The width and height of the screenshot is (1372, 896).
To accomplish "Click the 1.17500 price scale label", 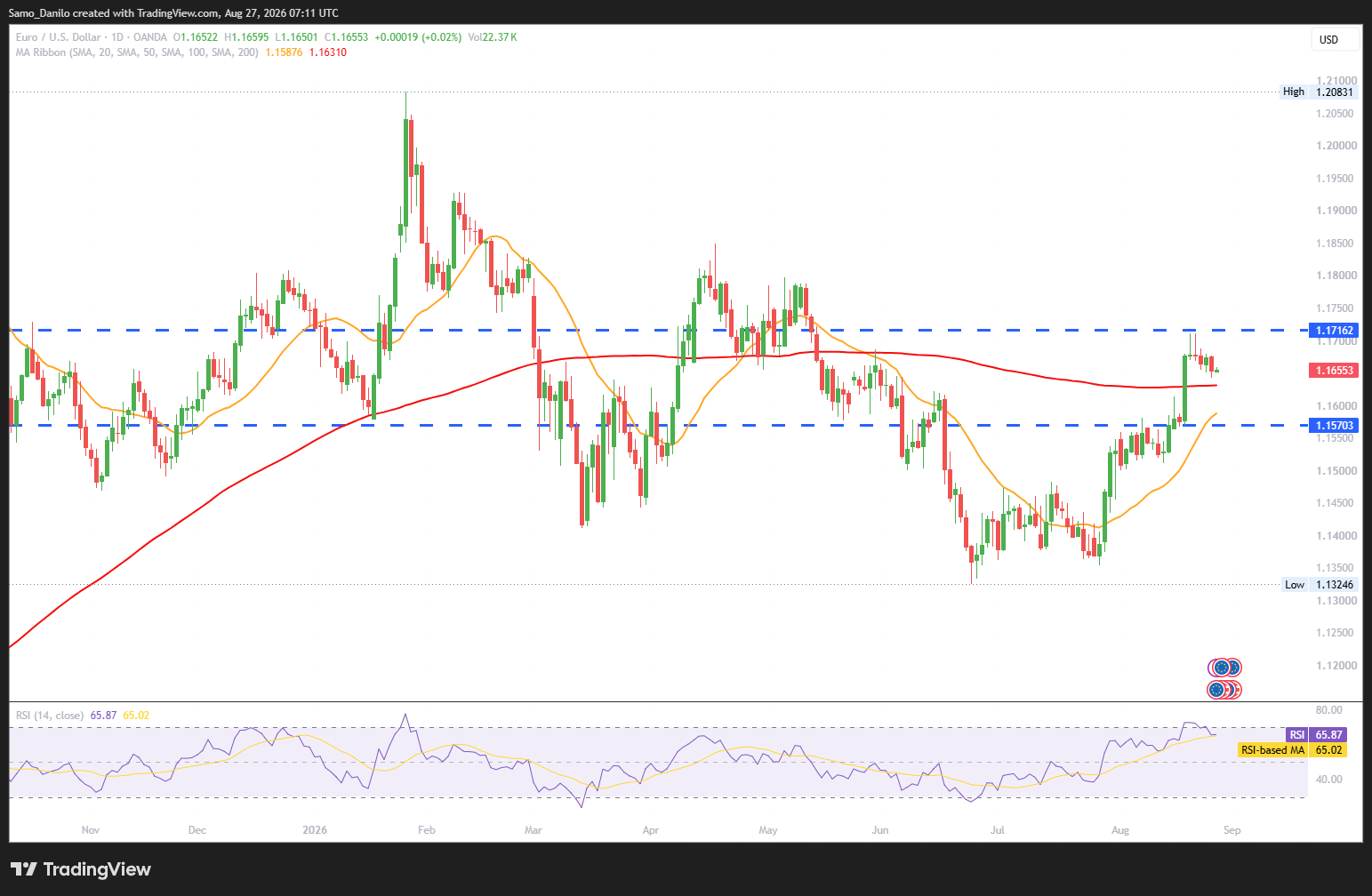I will tap(1336, 308).
